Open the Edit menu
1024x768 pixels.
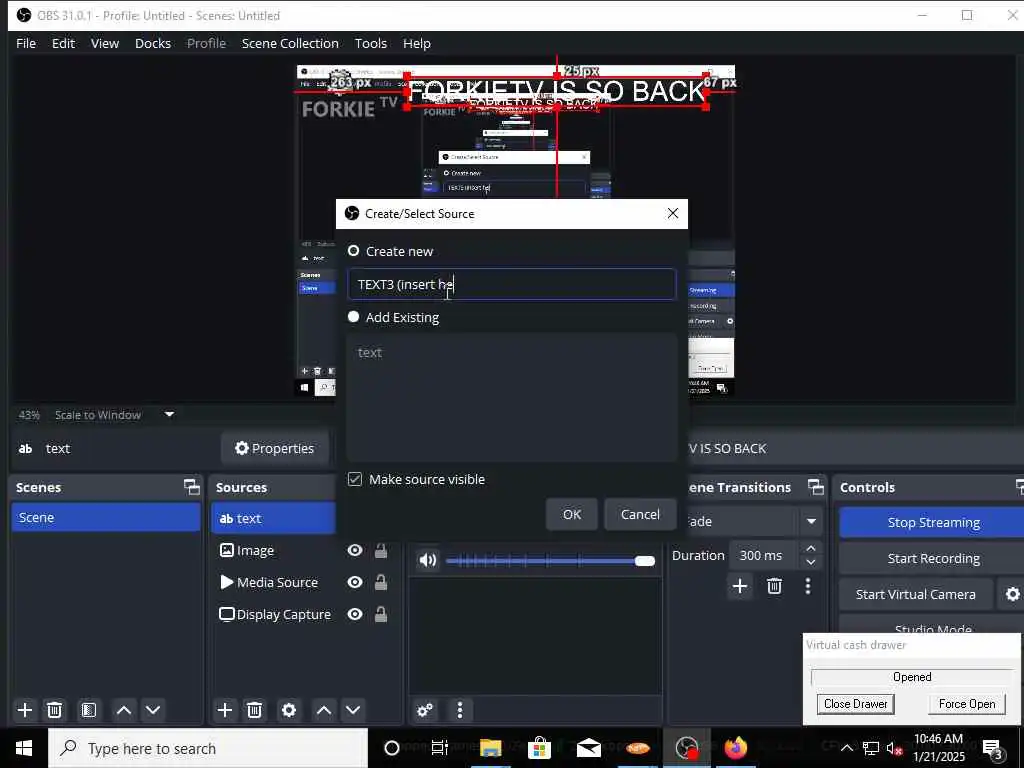[63, 43]
